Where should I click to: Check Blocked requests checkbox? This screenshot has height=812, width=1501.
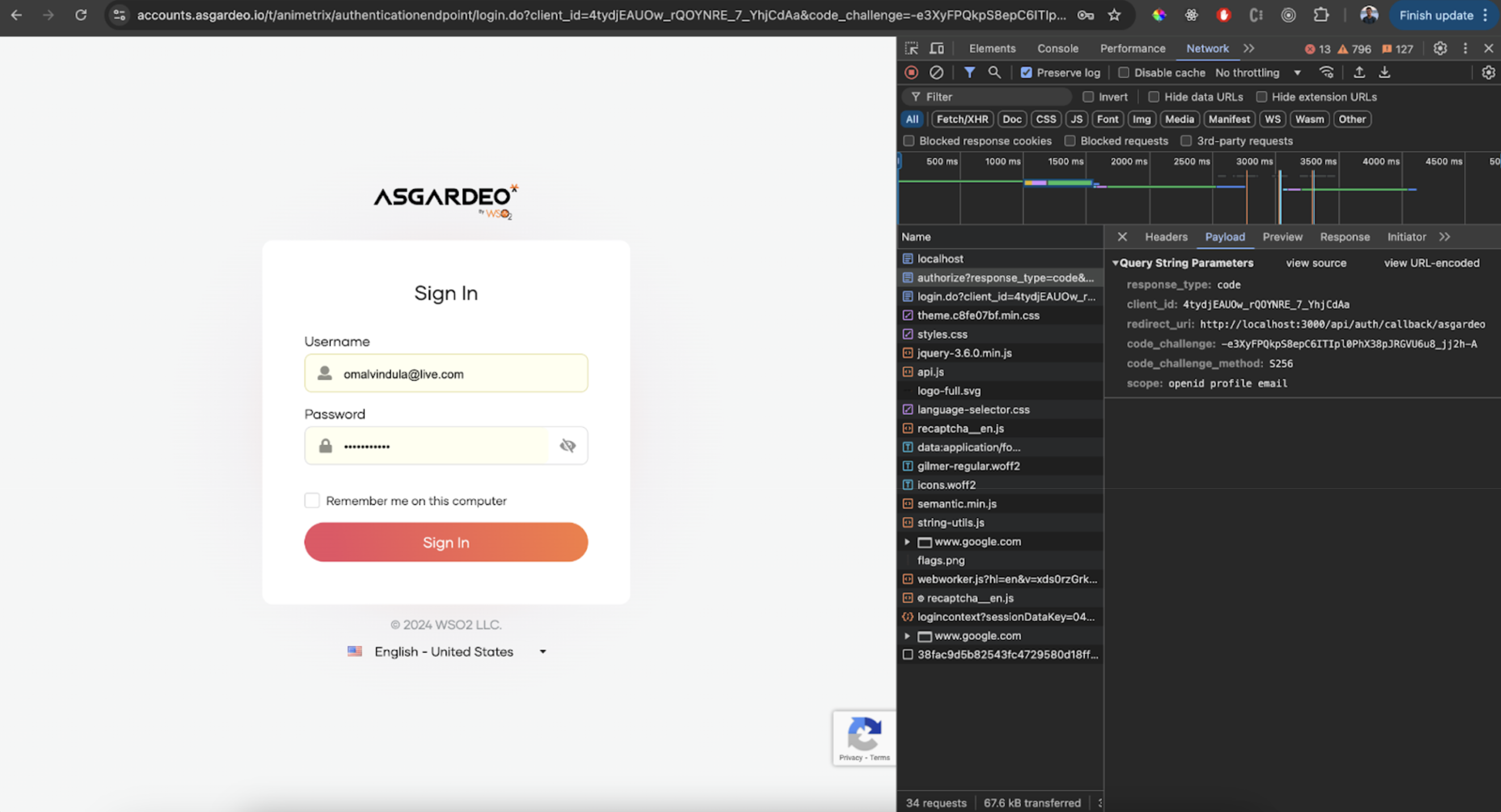pos(1070,141)
